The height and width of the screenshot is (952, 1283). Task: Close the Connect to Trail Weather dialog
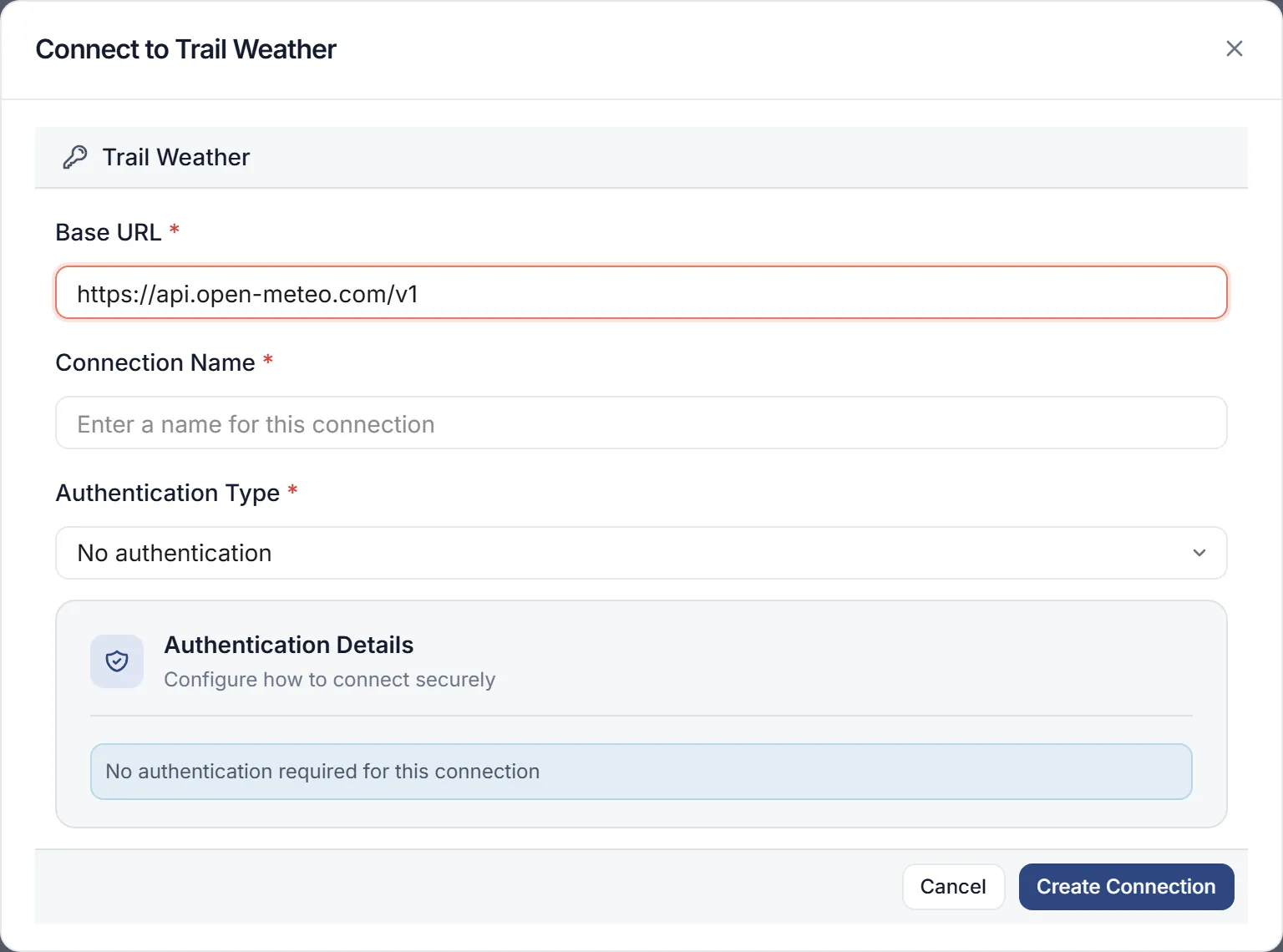pyautogui.click(x=1234, y=49)
